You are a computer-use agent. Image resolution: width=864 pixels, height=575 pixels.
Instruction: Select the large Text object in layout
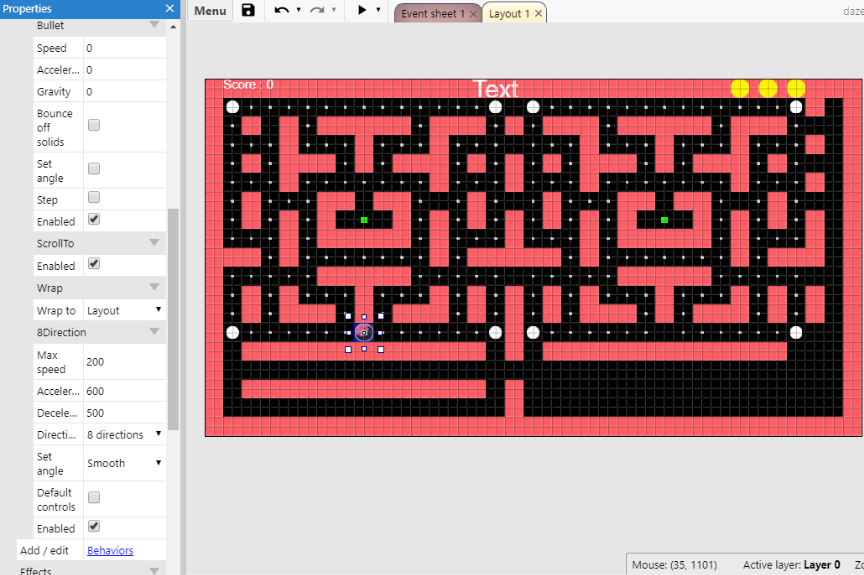point(495,89)
